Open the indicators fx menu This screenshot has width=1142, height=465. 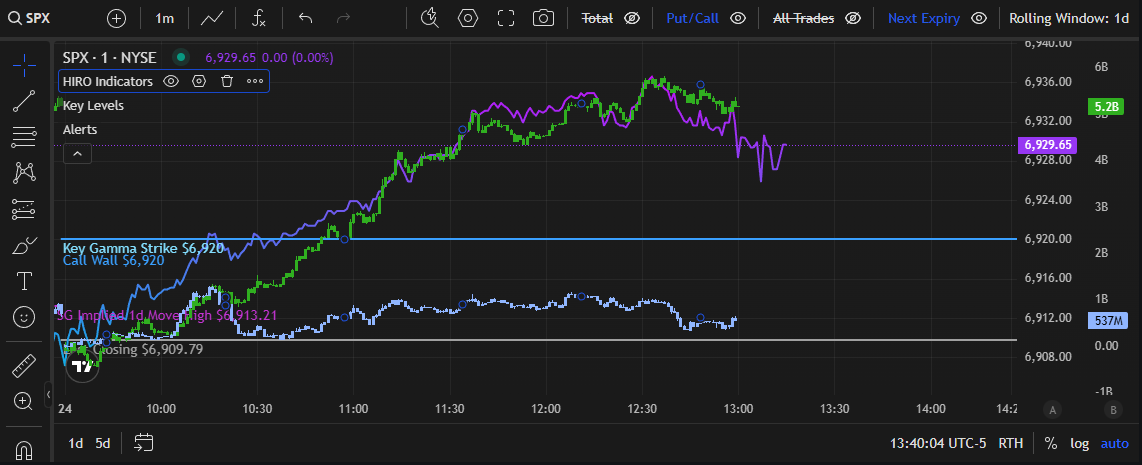[258, 18]
